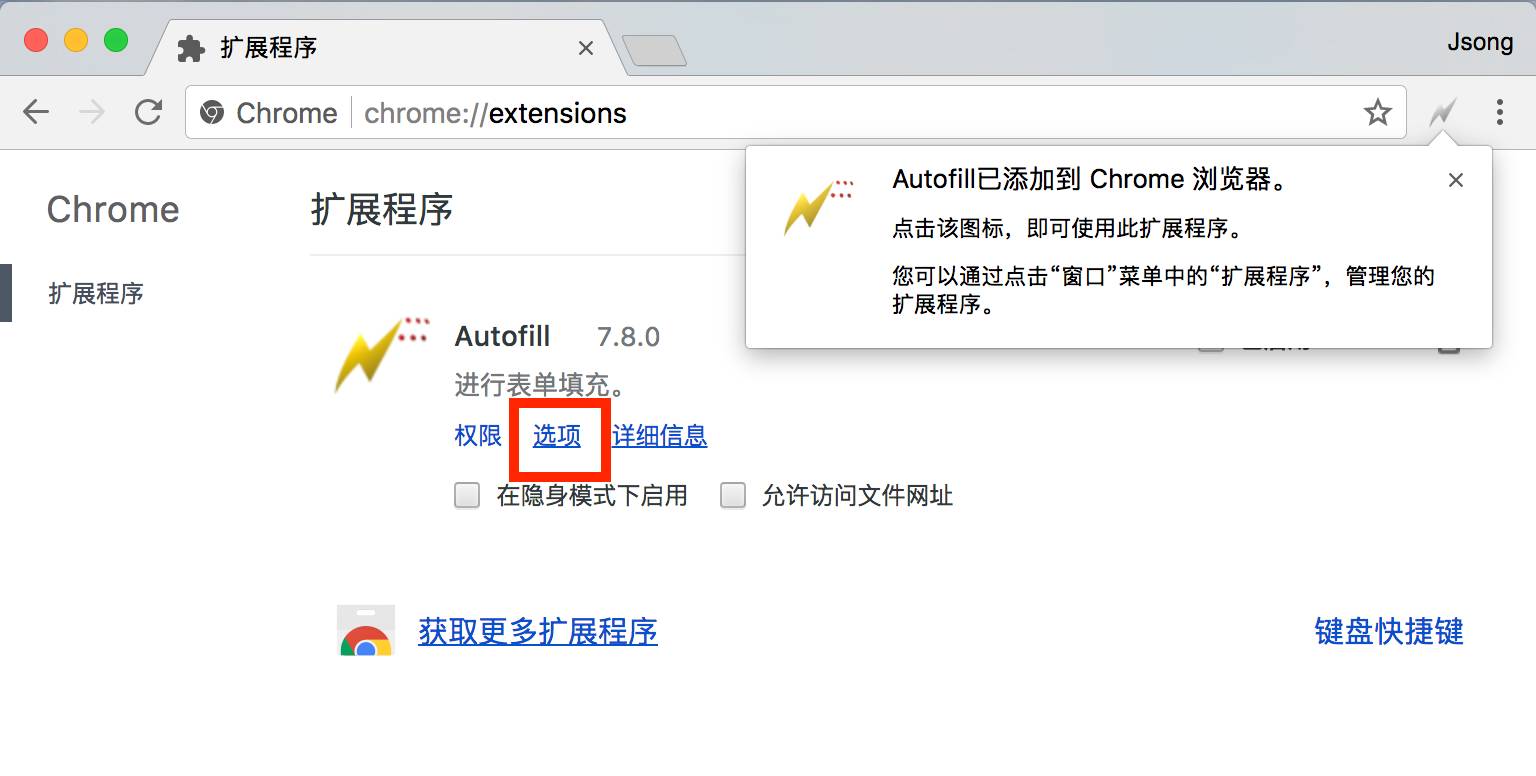The height and width of the screenshot is (776, 1536).
Task: Click the Autofill extension toolbar icon
Action: click(1442, 113)
